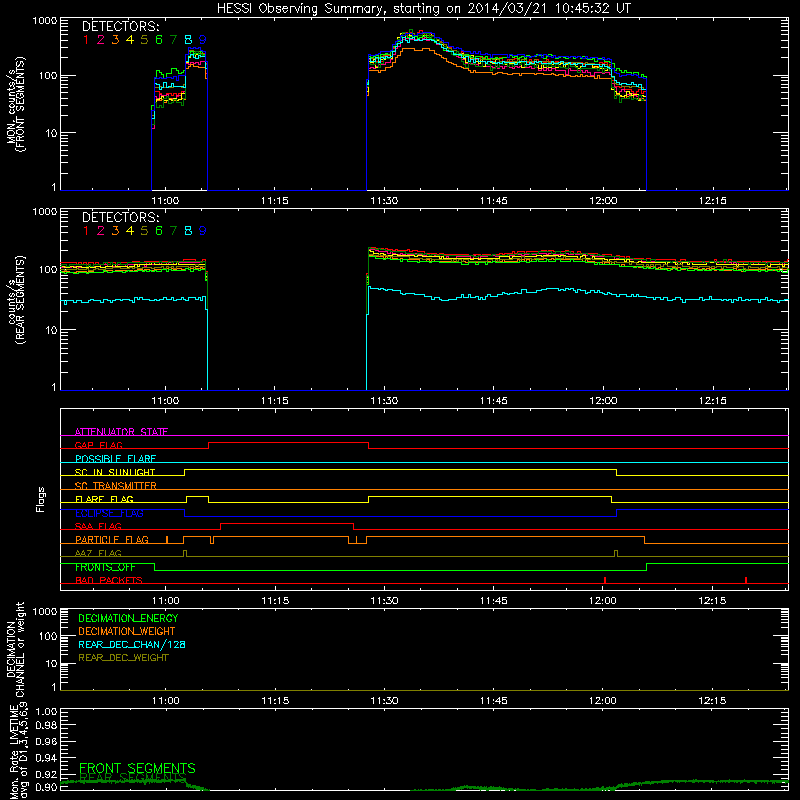Click the HESSI Observing Summary title text
This screenshot has height=800, width=800.
[424, 8]
